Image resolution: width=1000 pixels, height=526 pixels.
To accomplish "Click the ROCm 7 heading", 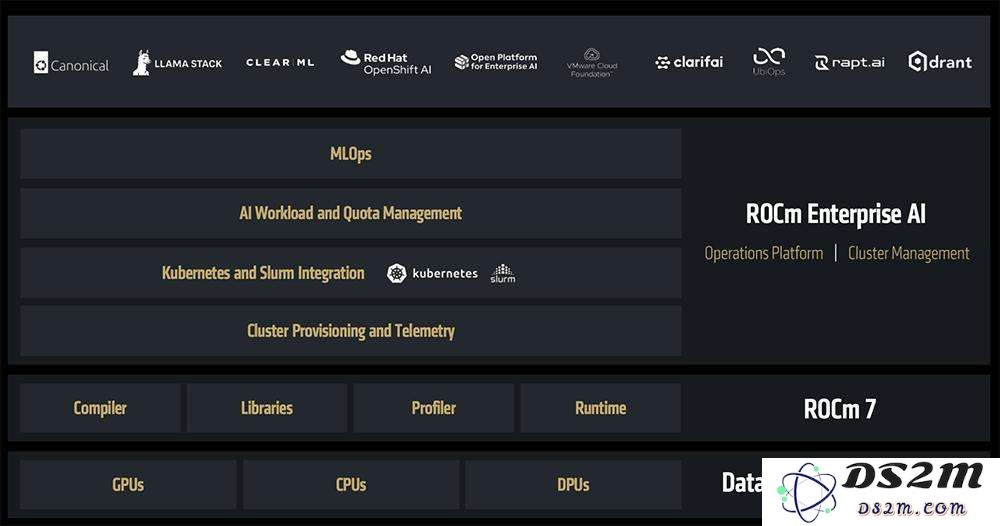I will pyautogui.click(x=839, y=409).
